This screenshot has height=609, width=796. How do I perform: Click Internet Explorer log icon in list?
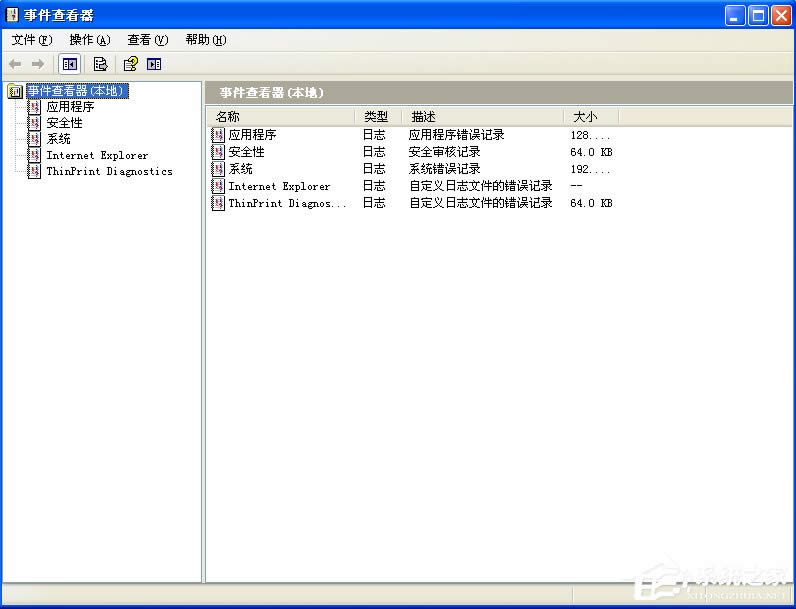point(219,186)
